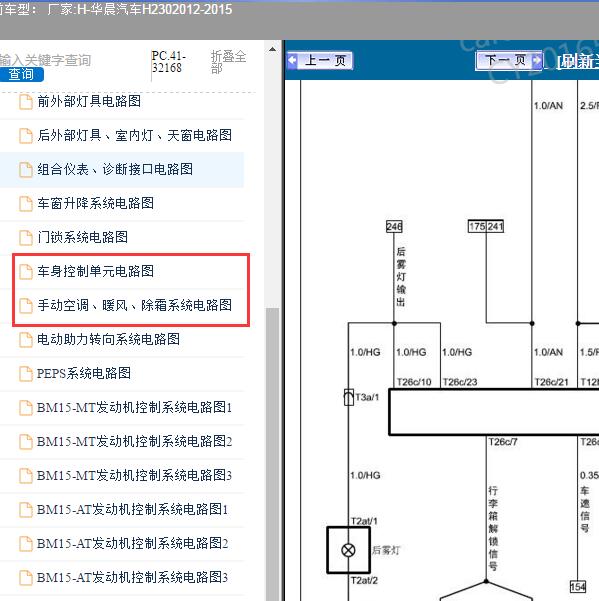This screenshot has width=599, height=601.
Task: Open 组合仪表、诊断接口电路图
Action: pos(115,169)
